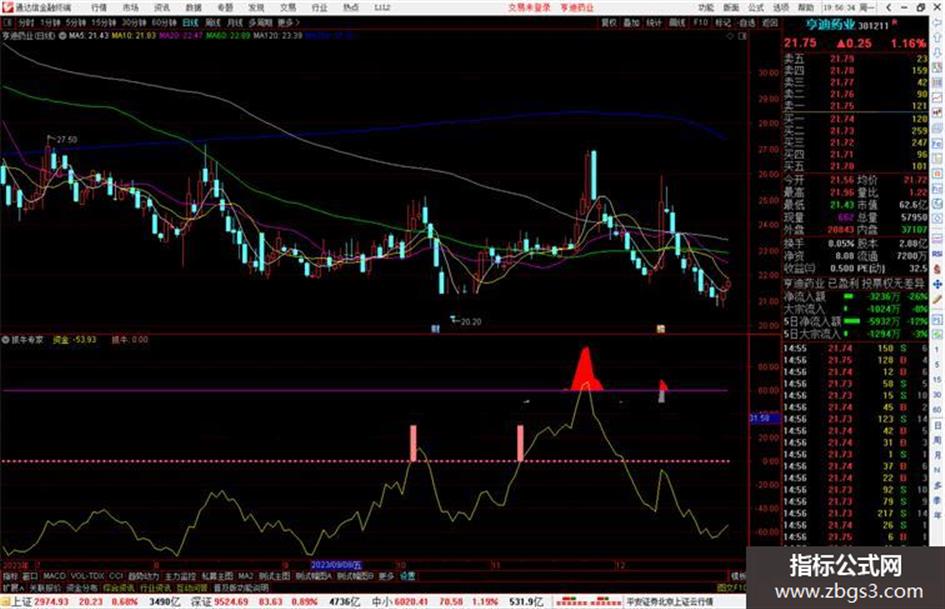The image size is (945, 609).
Task: Open the 公式 menu
Action: (756, 8)
